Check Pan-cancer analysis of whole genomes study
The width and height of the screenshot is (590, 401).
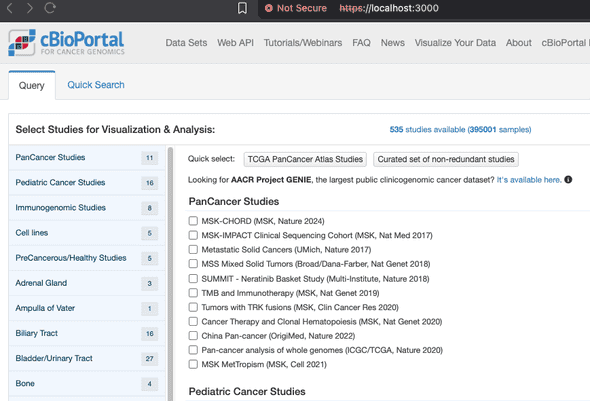[x=193, y=350]
